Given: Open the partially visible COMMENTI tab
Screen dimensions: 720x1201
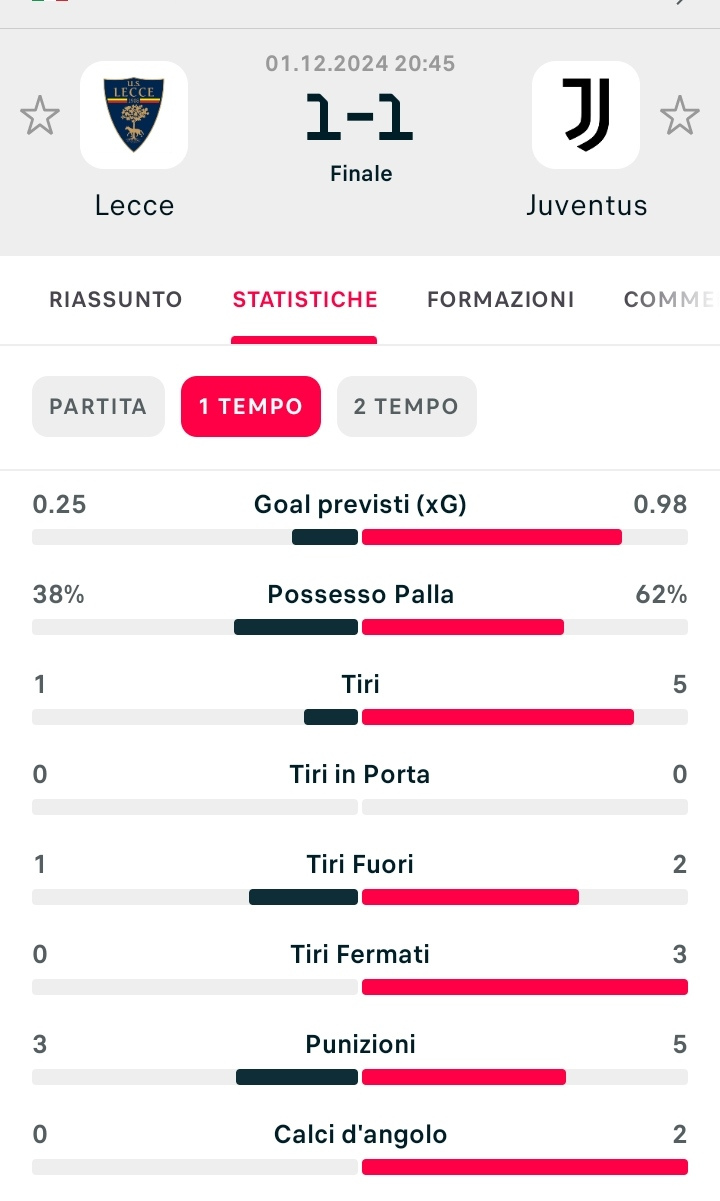Looking at the screenshot, I should pos(670,299).
